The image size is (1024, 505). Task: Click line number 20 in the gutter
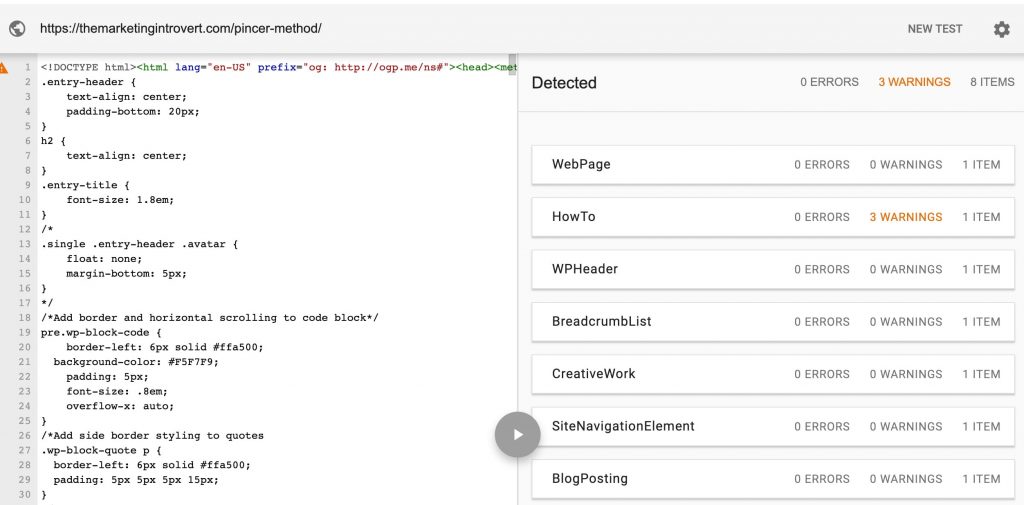[x=25, y=347]
